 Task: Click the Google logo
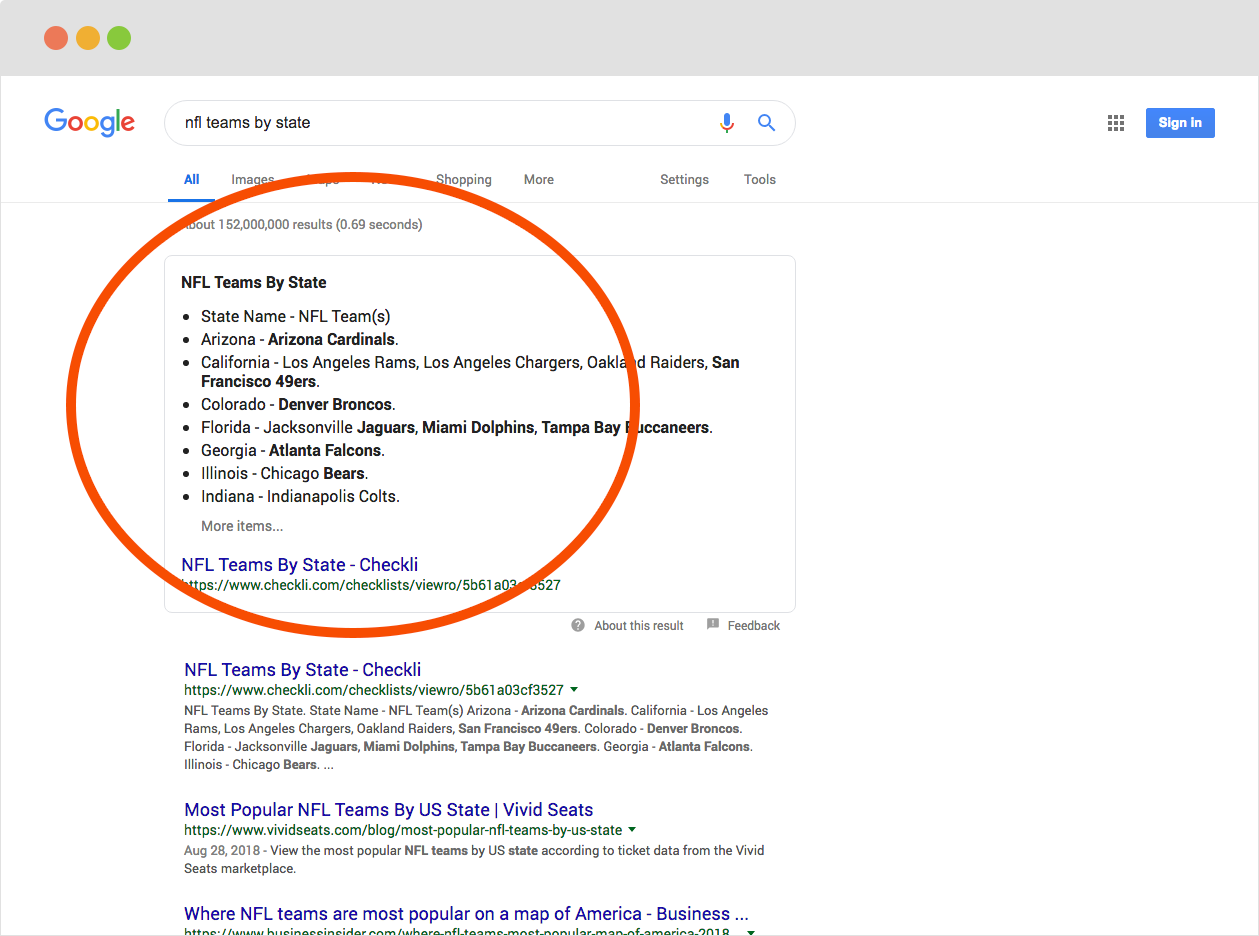pos(89,122)
